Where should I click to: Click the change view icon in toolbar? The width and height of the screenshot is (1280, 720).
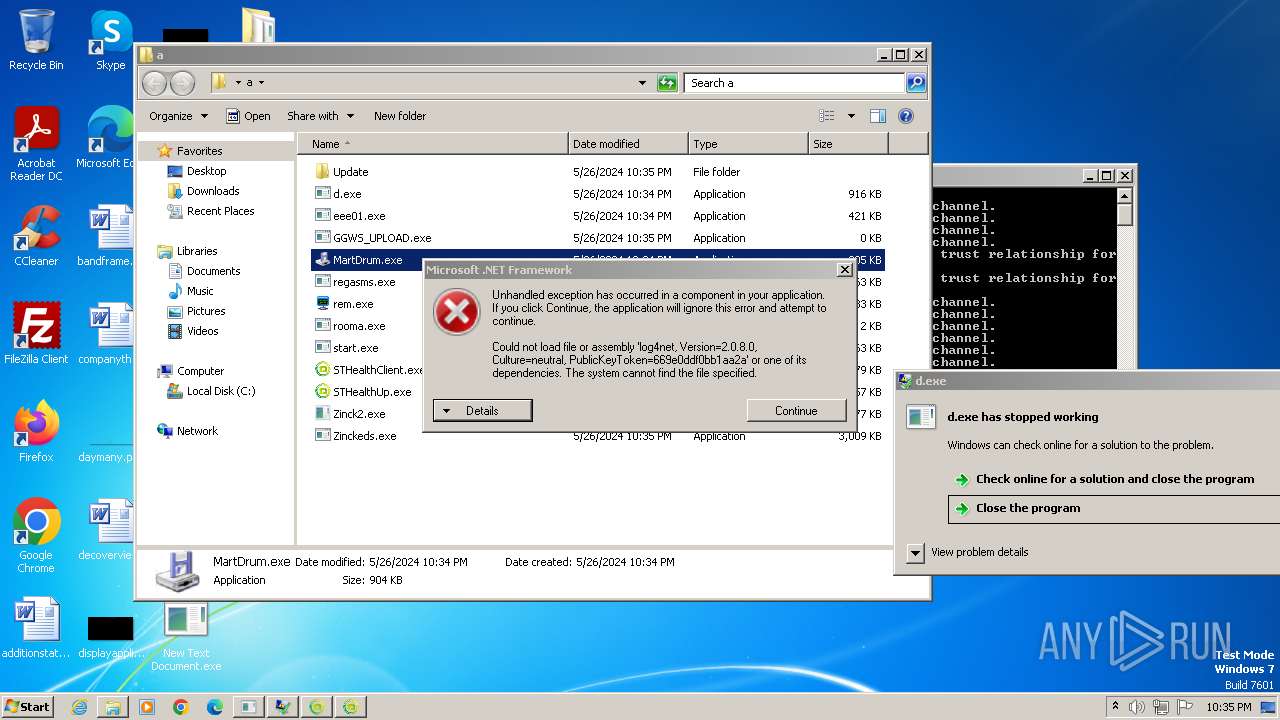826,116
